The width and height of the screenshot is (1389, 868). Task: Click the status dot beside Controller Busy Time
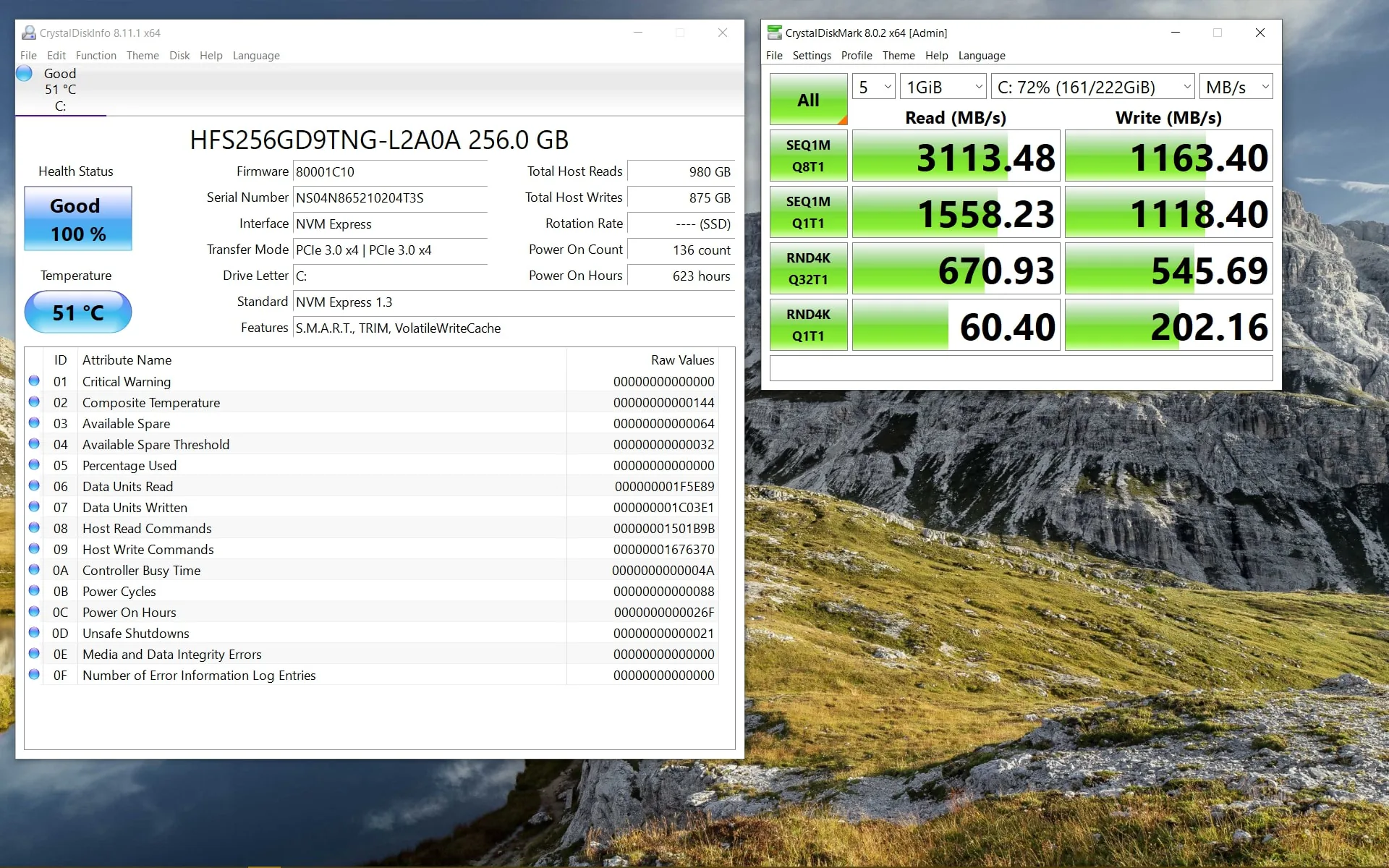[34, 569]
